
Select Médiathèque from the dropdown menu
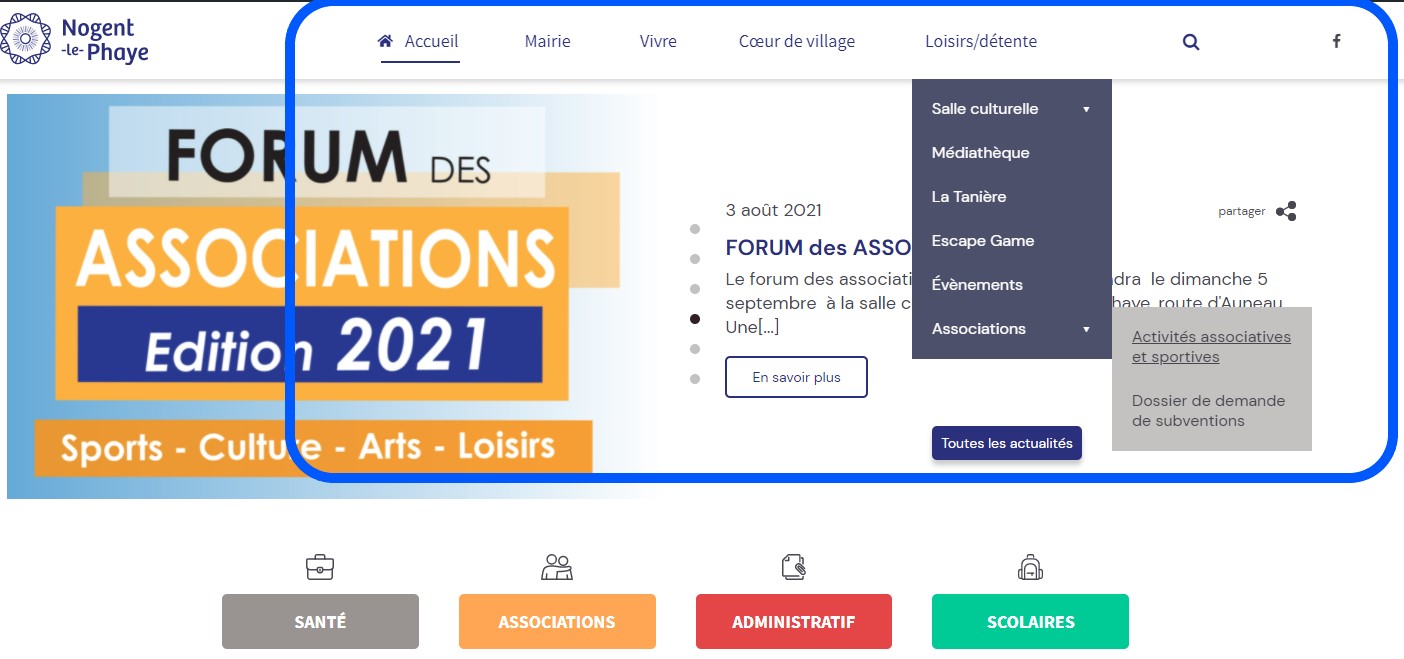(x=980, y=153)
